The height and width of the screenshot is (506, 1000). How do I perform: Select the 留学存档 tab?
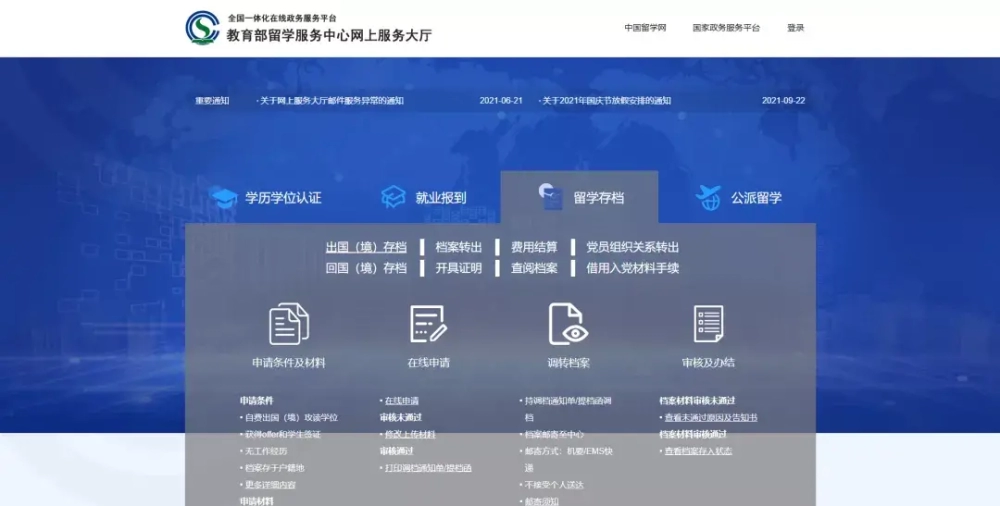(x=598, y=198)
